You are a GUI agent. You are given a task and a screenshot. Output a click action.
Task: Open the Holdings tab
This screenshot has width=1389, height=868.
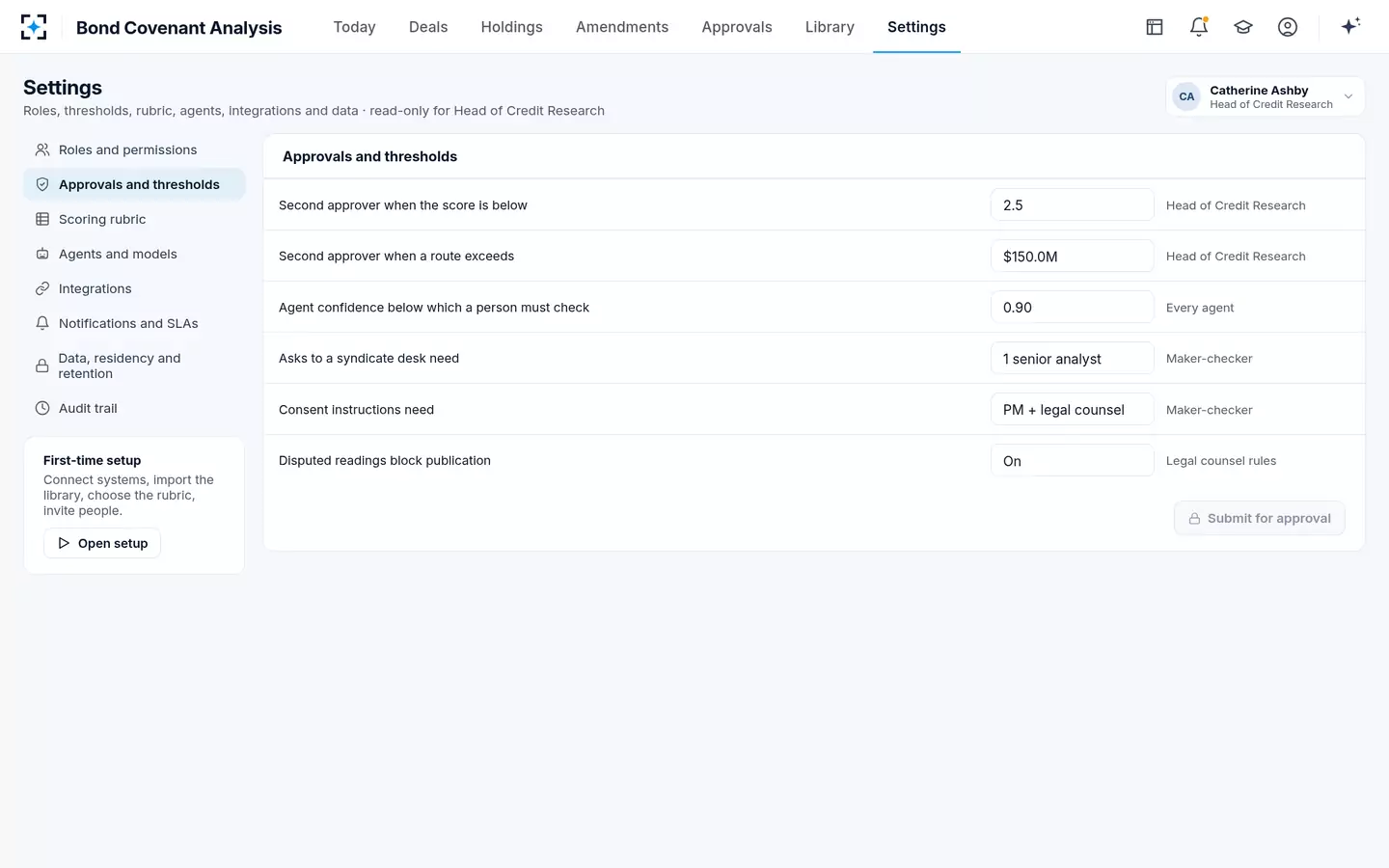(511, 27)
